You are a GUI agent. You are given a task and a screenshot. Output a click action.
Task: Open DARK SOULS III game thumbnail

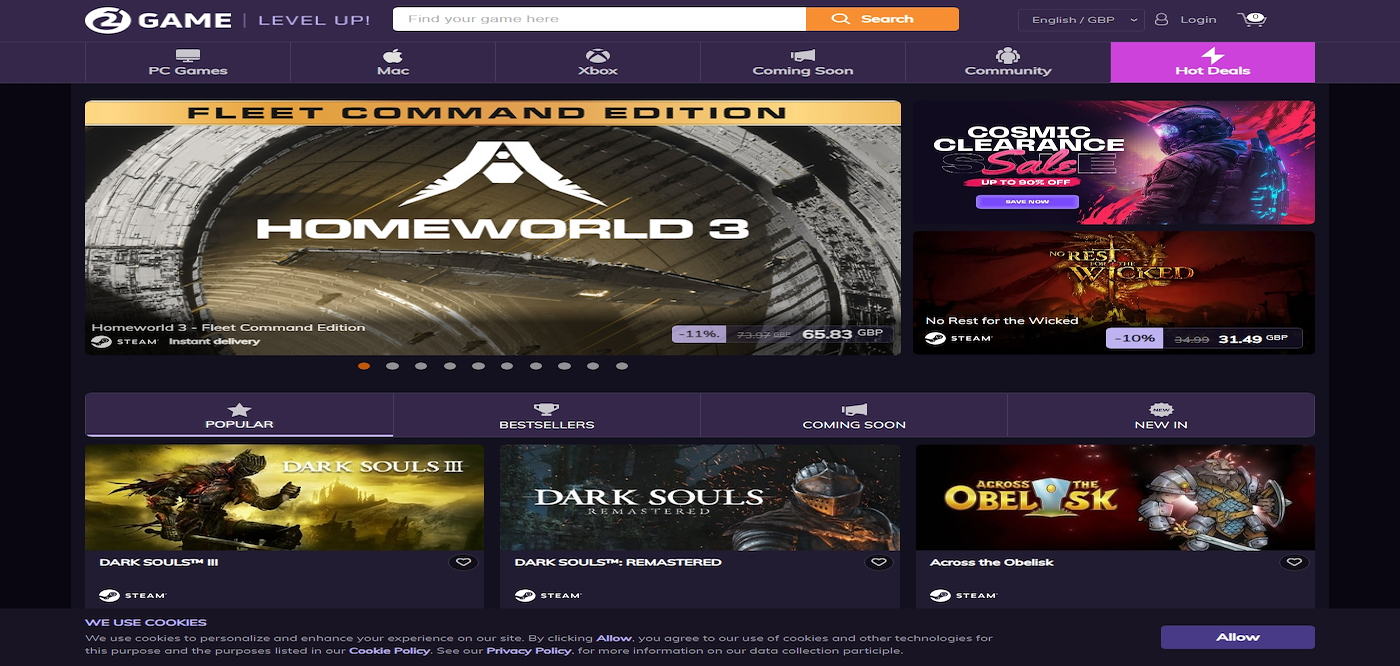(x=284, y=497)
